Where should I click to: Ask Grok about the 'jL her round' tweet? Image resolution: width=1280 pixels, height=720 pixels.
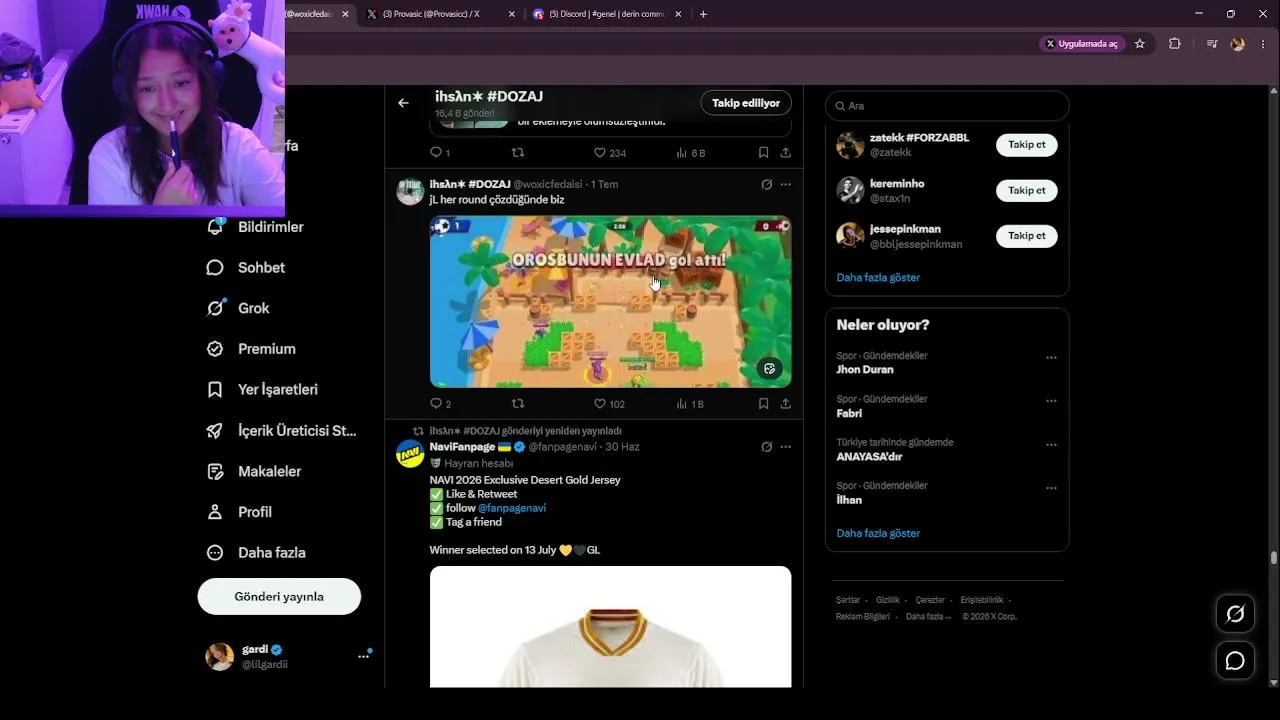point(767,185)
